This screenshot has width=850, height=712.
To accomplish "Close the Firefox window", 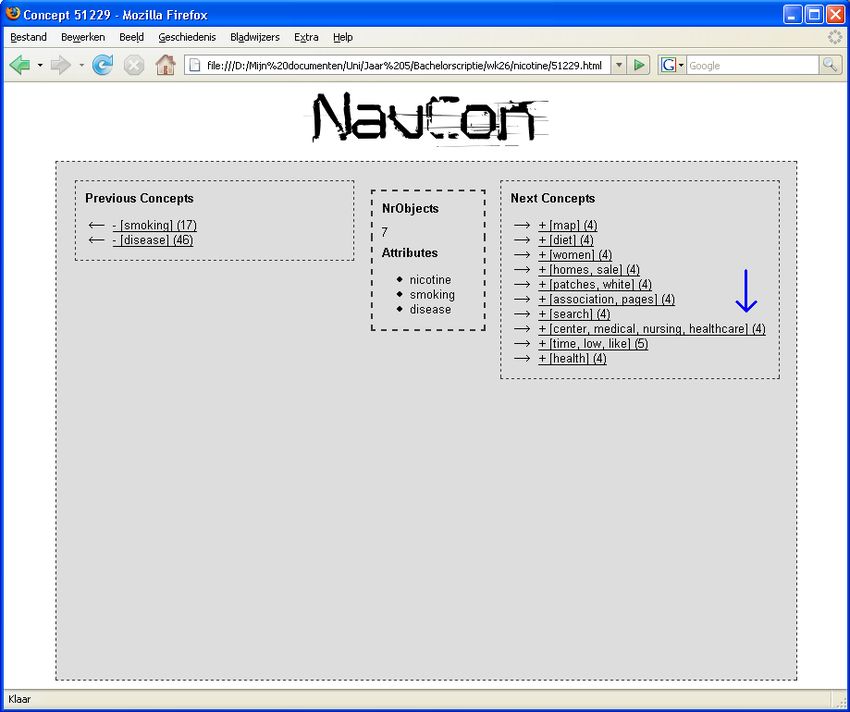I will 835,14.
